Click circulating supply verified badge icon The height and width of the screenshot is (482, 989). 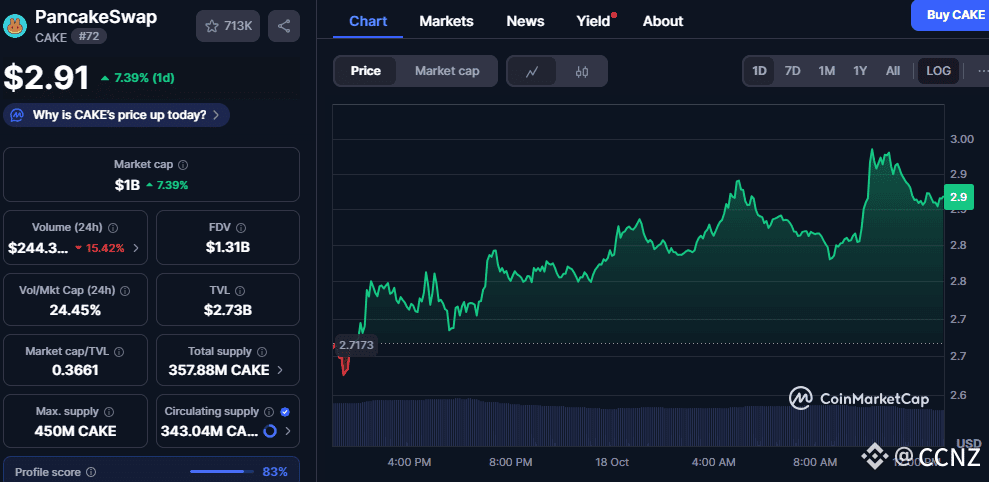point(285,411)
